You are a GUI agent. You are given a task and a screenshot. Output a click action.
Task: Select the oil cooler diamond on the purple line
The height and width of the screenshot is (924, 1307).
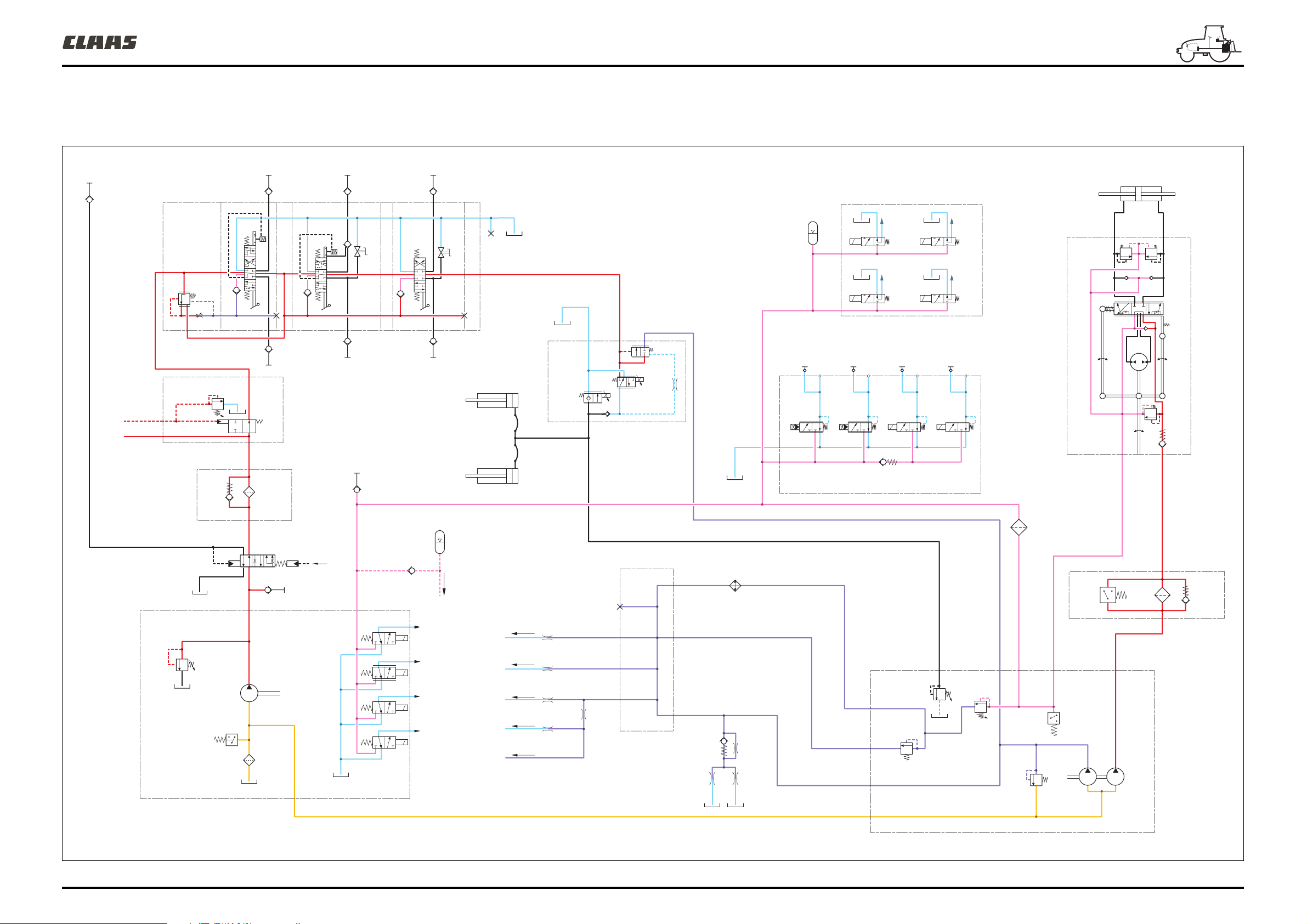[x=735, y=585]
